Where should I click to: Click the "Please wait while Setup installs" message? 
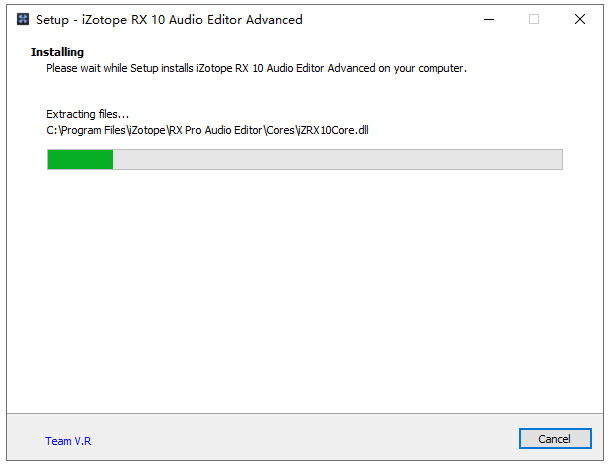click(119, 68)
